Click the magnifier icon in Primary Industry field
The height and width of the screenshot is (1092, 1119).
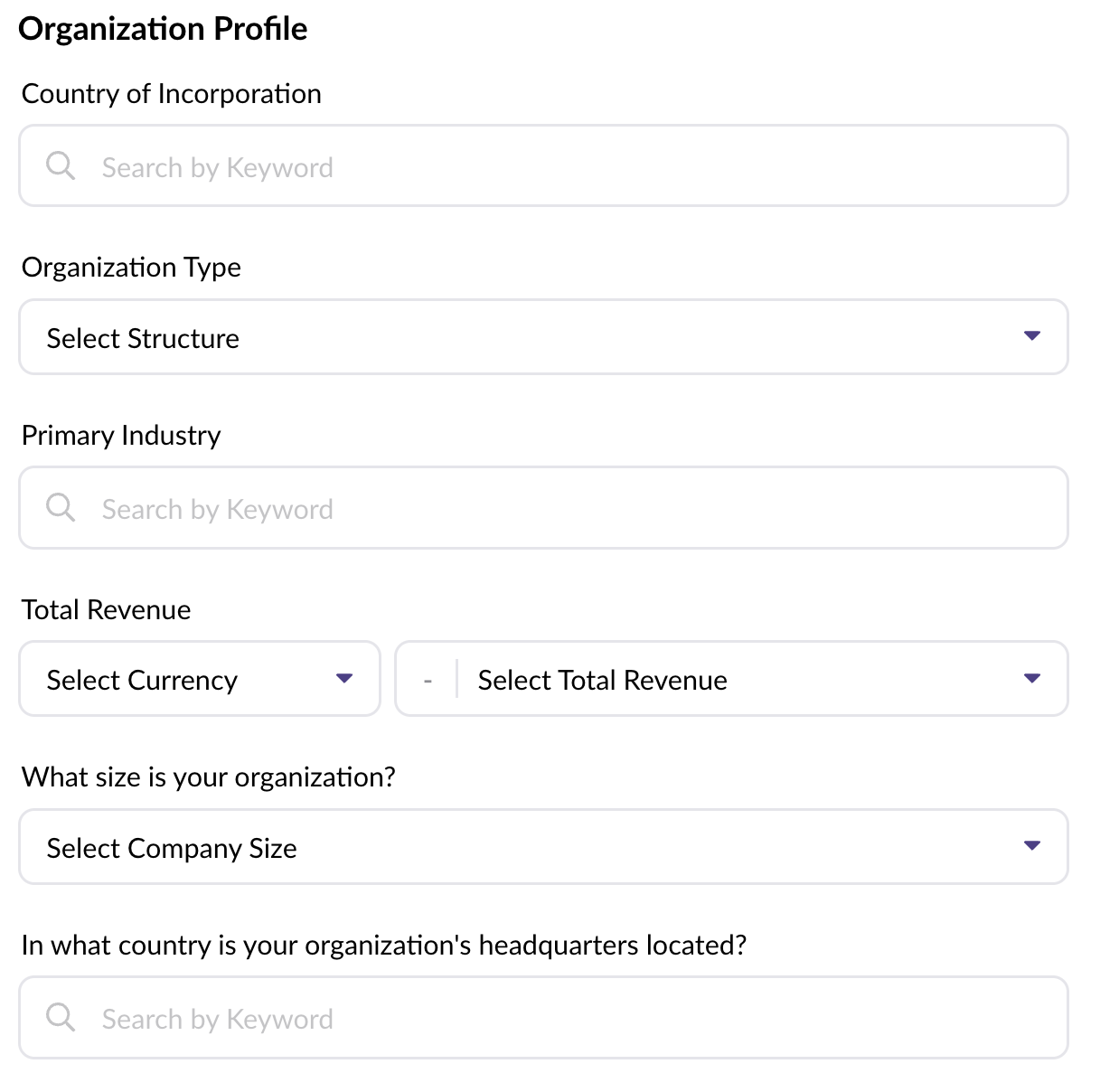[61, 507]
